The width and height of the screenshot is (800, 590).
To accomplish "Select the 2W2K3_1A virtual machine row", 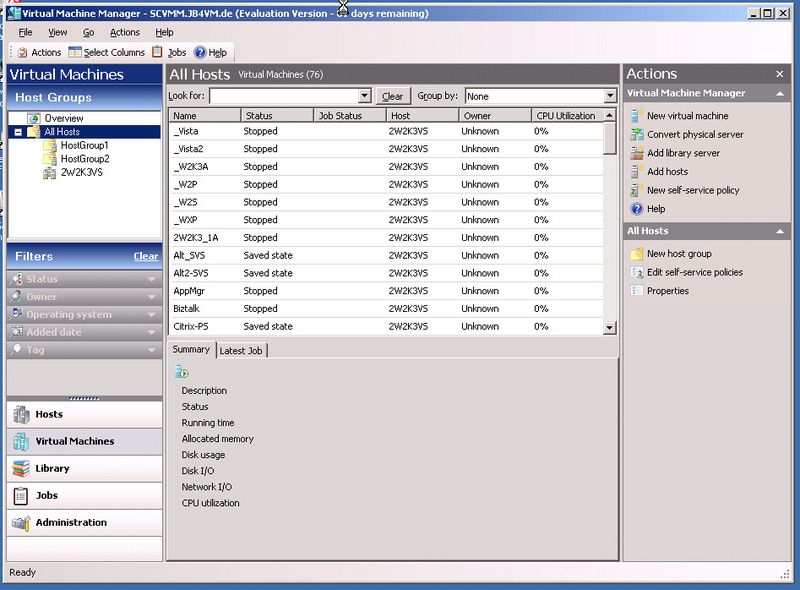I will click(x=386, y=238).
